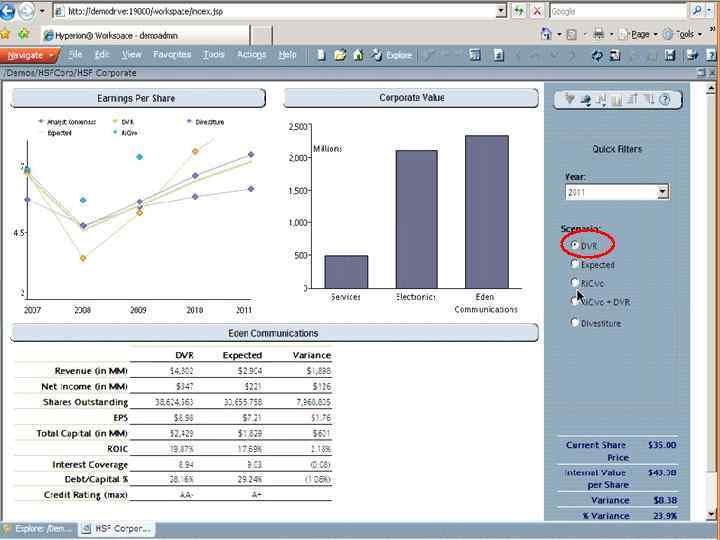Click the Divestiture legend entry in EPS chart
720x540 pixels.
click(x=205, y=122)
